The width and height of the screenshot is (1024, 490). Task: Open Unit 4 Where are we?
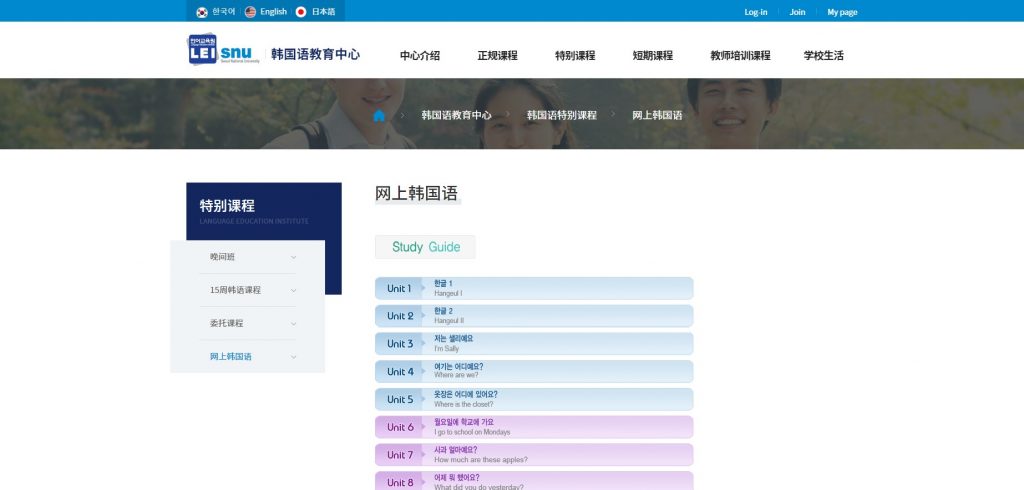(534, 372)
